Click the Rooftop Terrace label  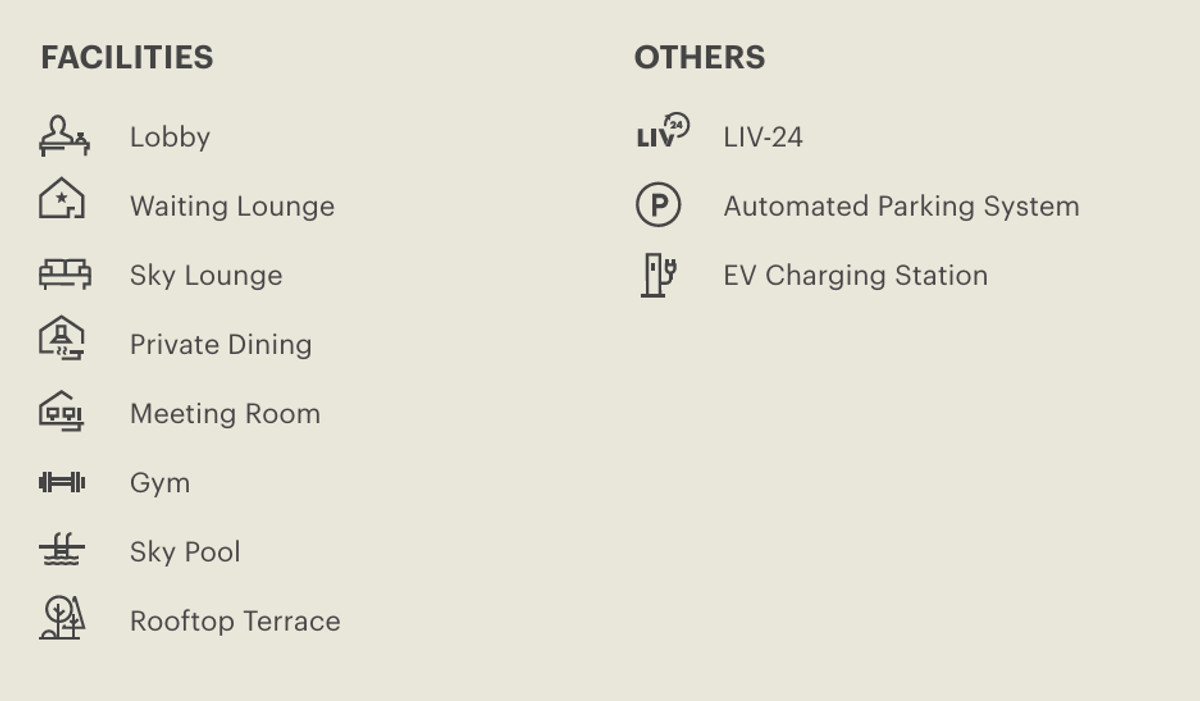[x=235, y=621]
